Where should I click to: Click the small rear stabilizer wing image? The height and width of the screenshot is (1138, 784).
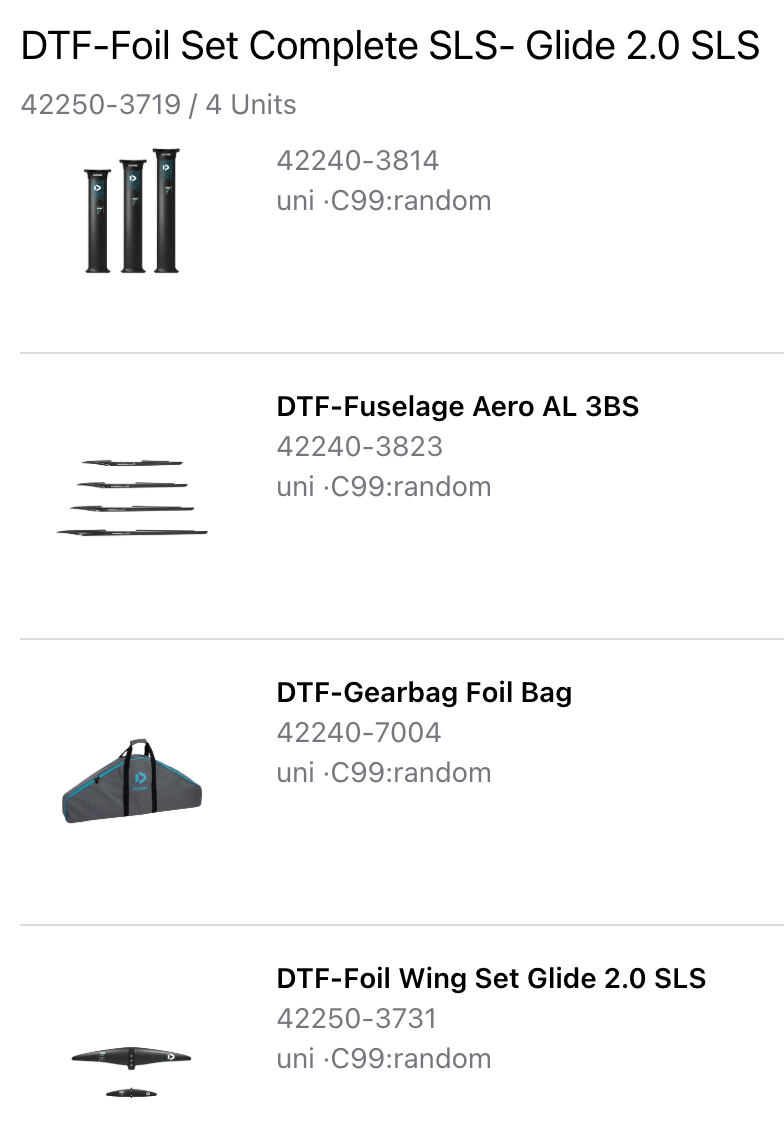pos(132,1092)
